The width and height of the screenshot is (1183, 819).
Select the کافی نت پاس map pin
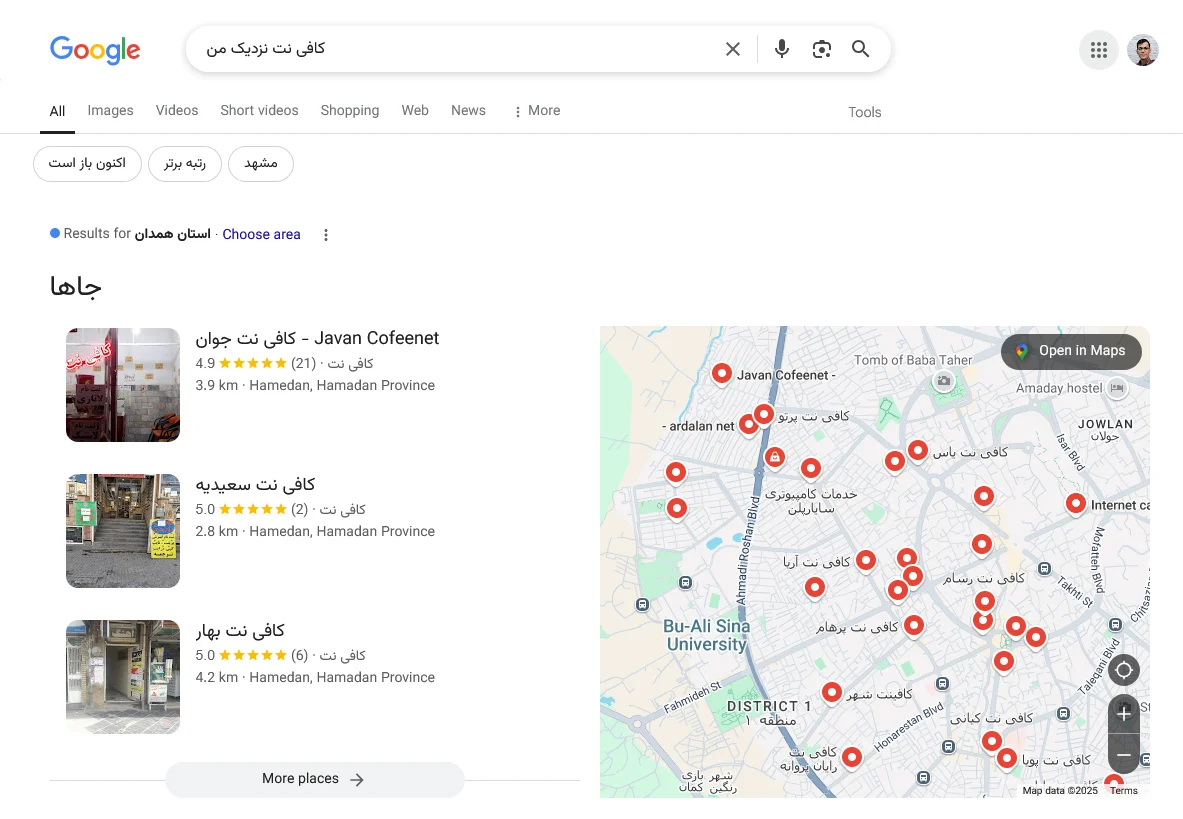917,451
